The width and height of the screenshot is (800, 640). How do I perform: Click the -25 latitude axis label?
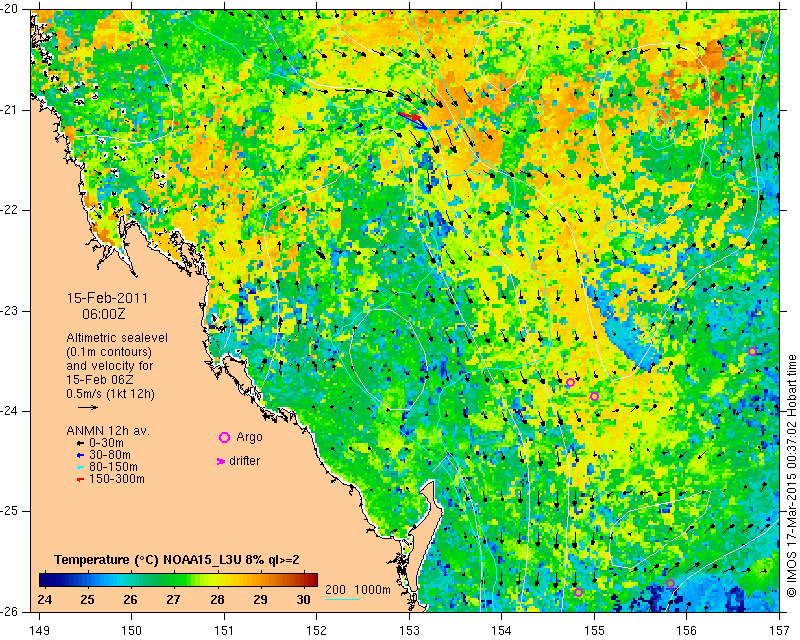tap(10, 511)
